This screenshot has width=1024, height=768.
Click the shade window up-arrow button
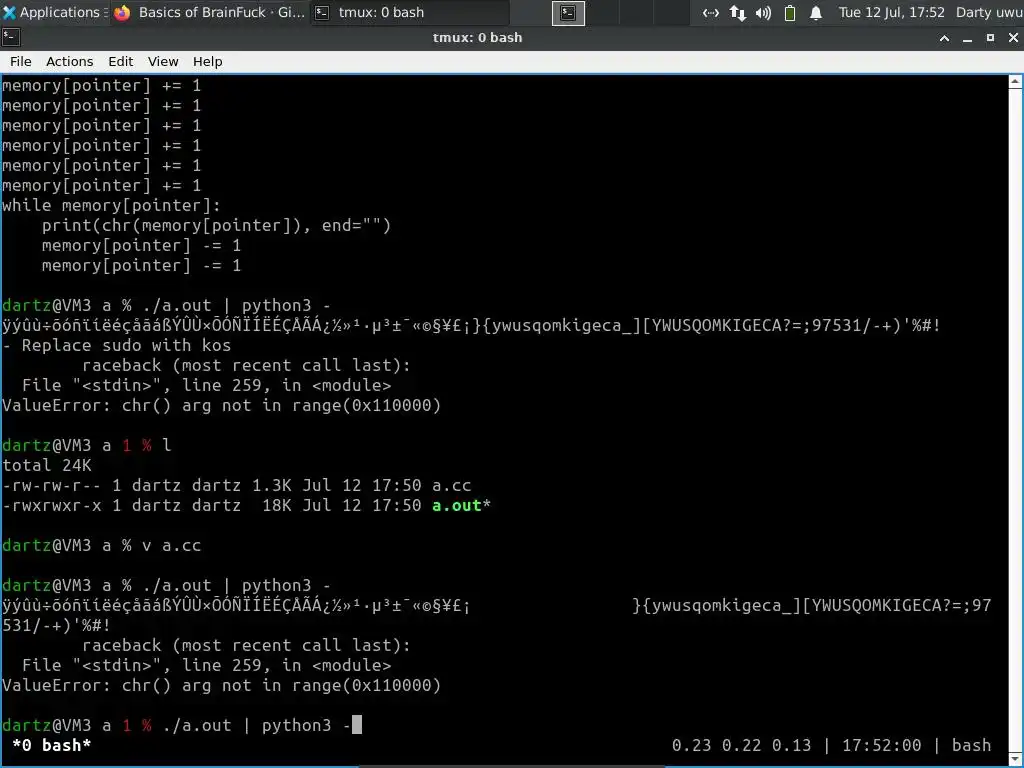coord(944,38)
